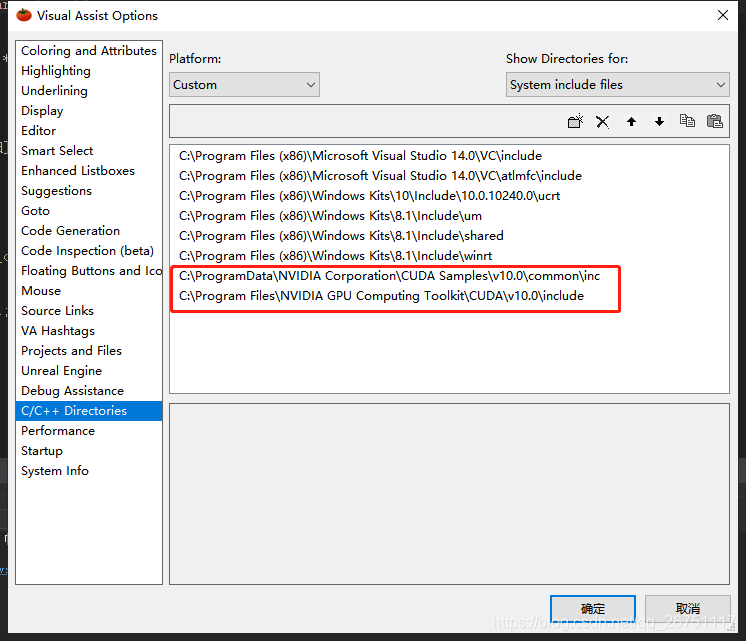Image resolution: width=746 pixels, height=641 pixels.
Task: Open Code Generation options
Action: coord(89,231)
